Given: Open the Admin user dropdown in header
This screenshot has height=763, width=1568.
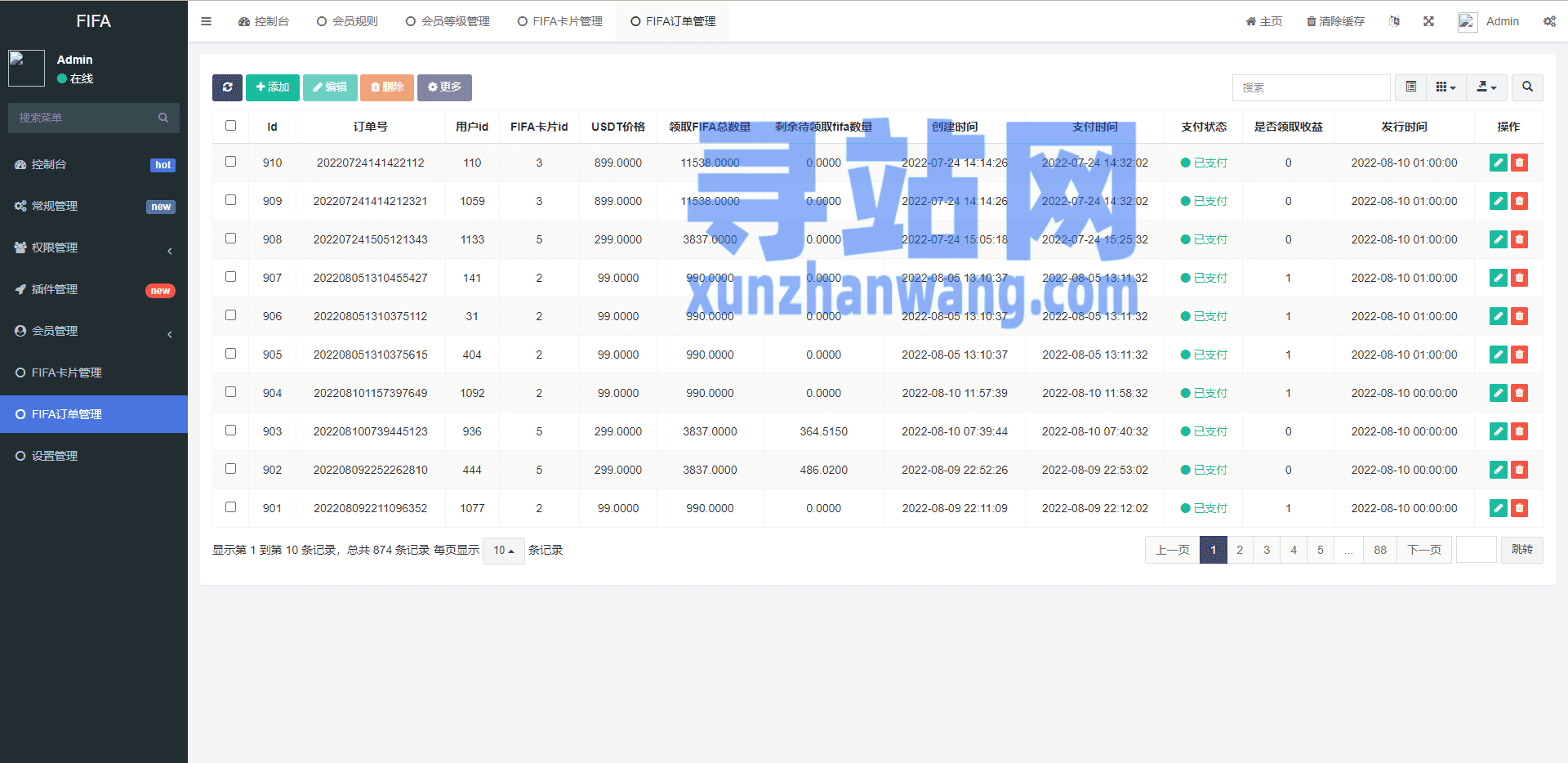Looking at the screenshot, I should point(1489,21).
